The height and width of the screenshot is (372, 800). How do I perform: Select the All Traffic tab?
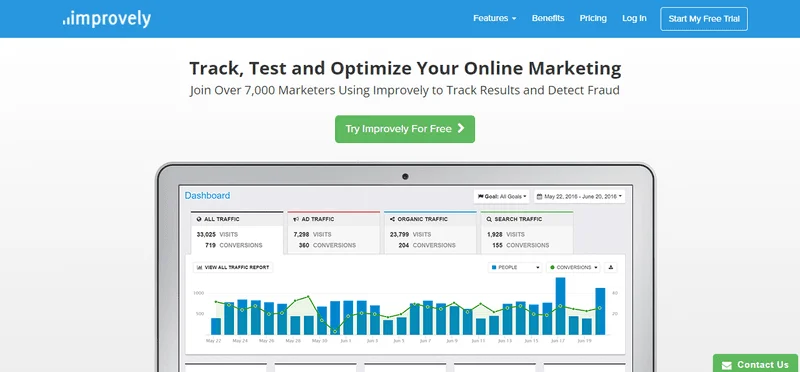(x=237, y=232)
